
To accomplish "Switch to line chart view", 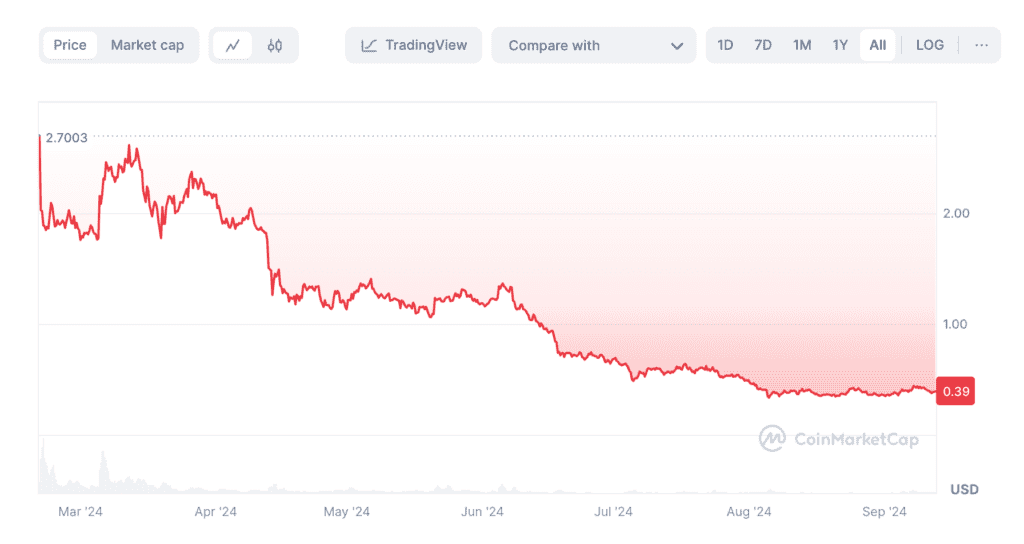I will 233,45.
